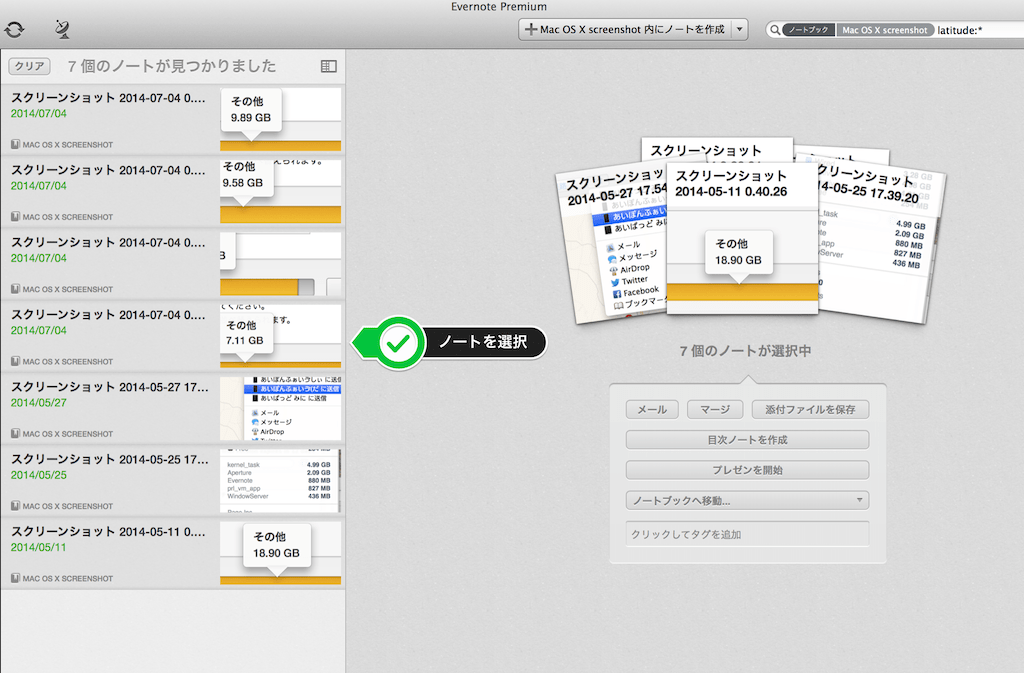This screenshot has width=1024, height=673.
Task: Click the マージ button
Action: 715,409
